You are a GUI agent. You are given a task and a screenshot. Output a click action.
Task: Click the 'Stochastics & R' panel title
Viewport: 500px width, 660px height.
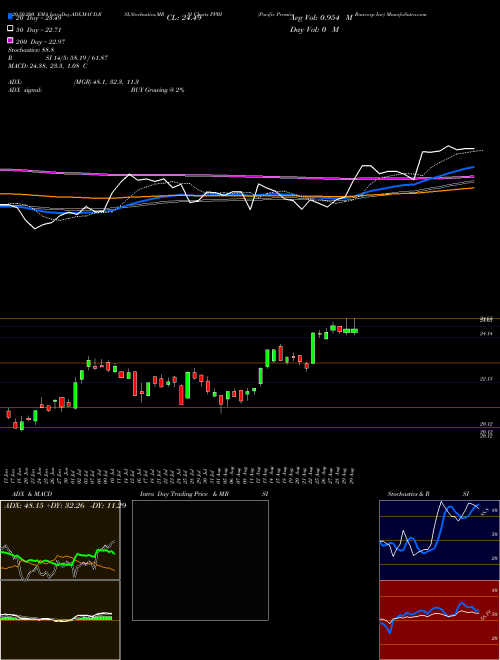tap(409, 494)
